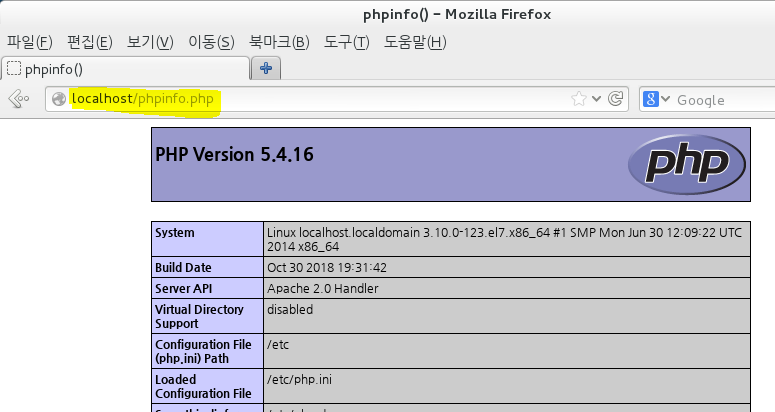
Task: Open the 도구(T) menu
Action: point(346,42)
